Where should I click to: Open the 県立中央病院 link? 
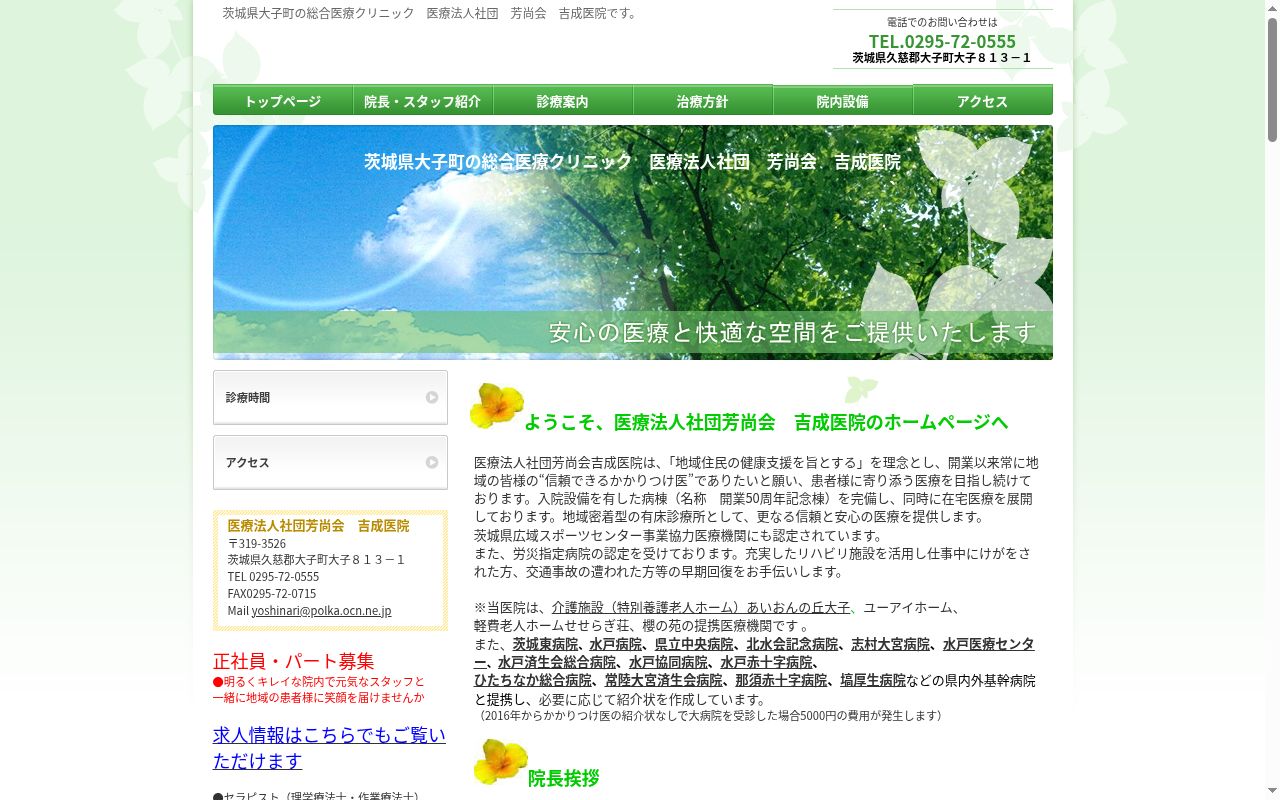click(x=694, y=644)
